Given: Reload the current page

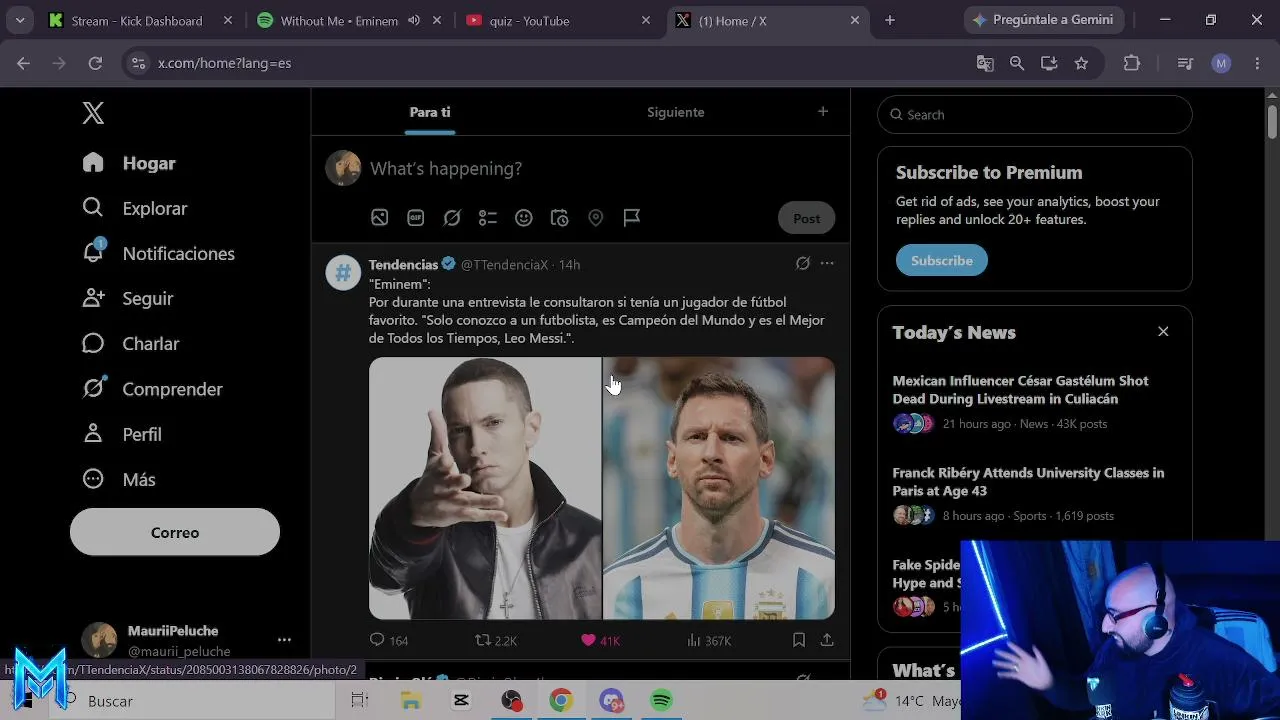Looking at the screenshot, I should click(x=95, y=63).
